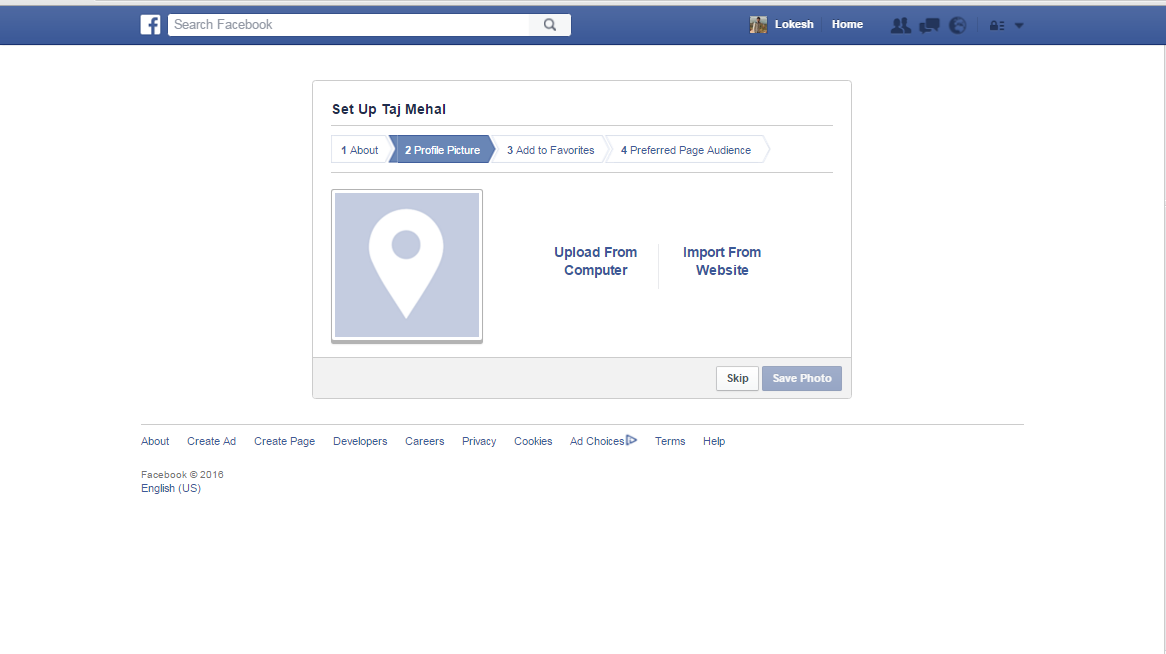Open the Create Ad footer link

pyautogui.click(x=211, y=441)
